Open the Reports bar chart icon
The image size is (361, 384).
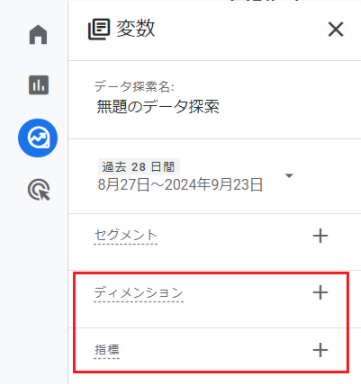39,85
